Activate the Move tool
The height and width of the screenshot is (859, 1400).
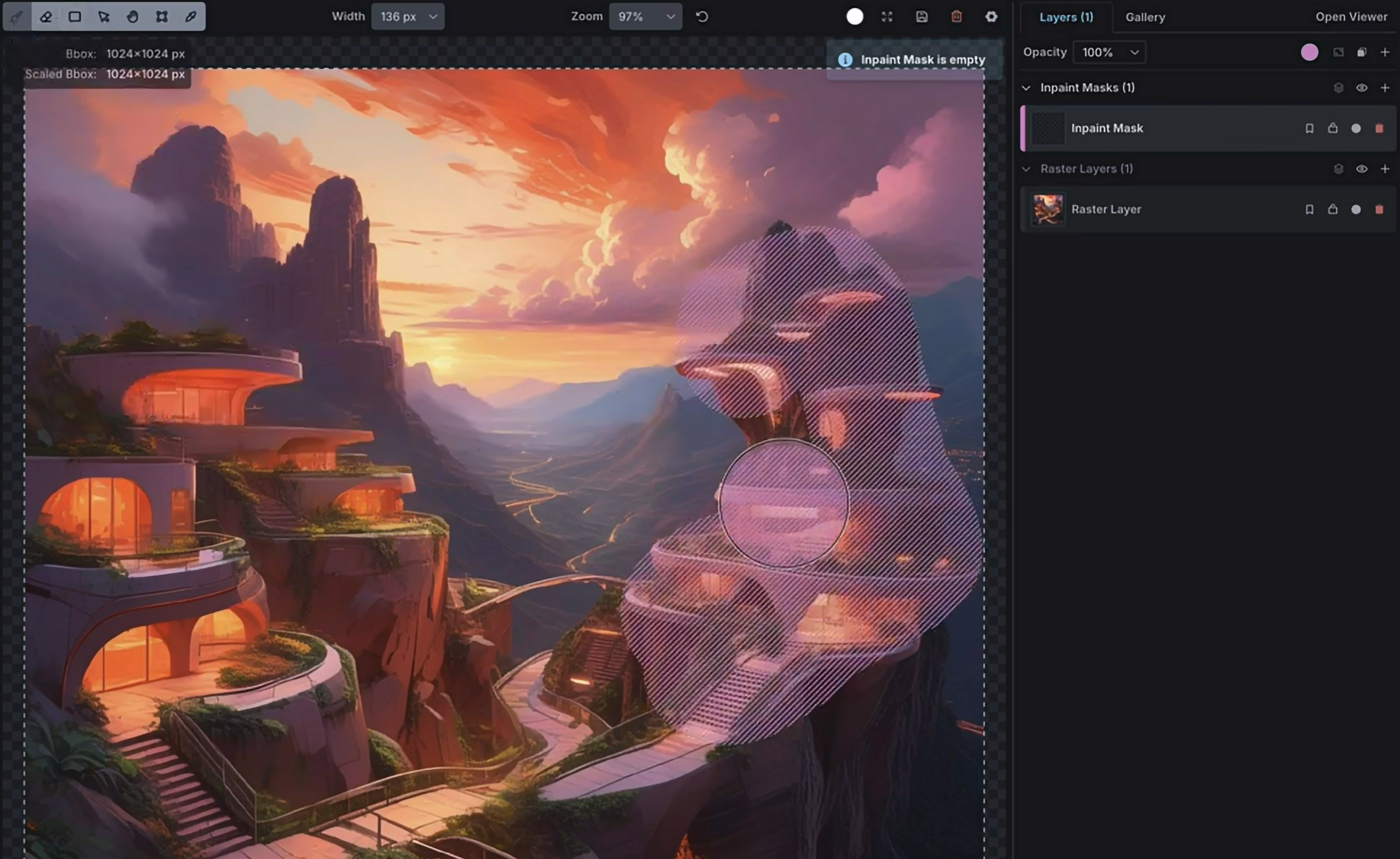(103, 16)
